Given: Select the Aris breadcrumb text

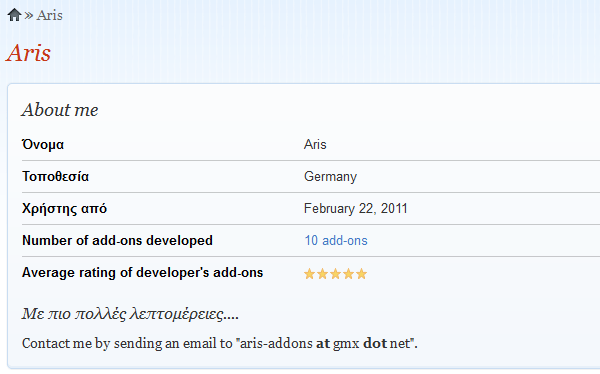Looking at the screenshot, I should 49,15.
